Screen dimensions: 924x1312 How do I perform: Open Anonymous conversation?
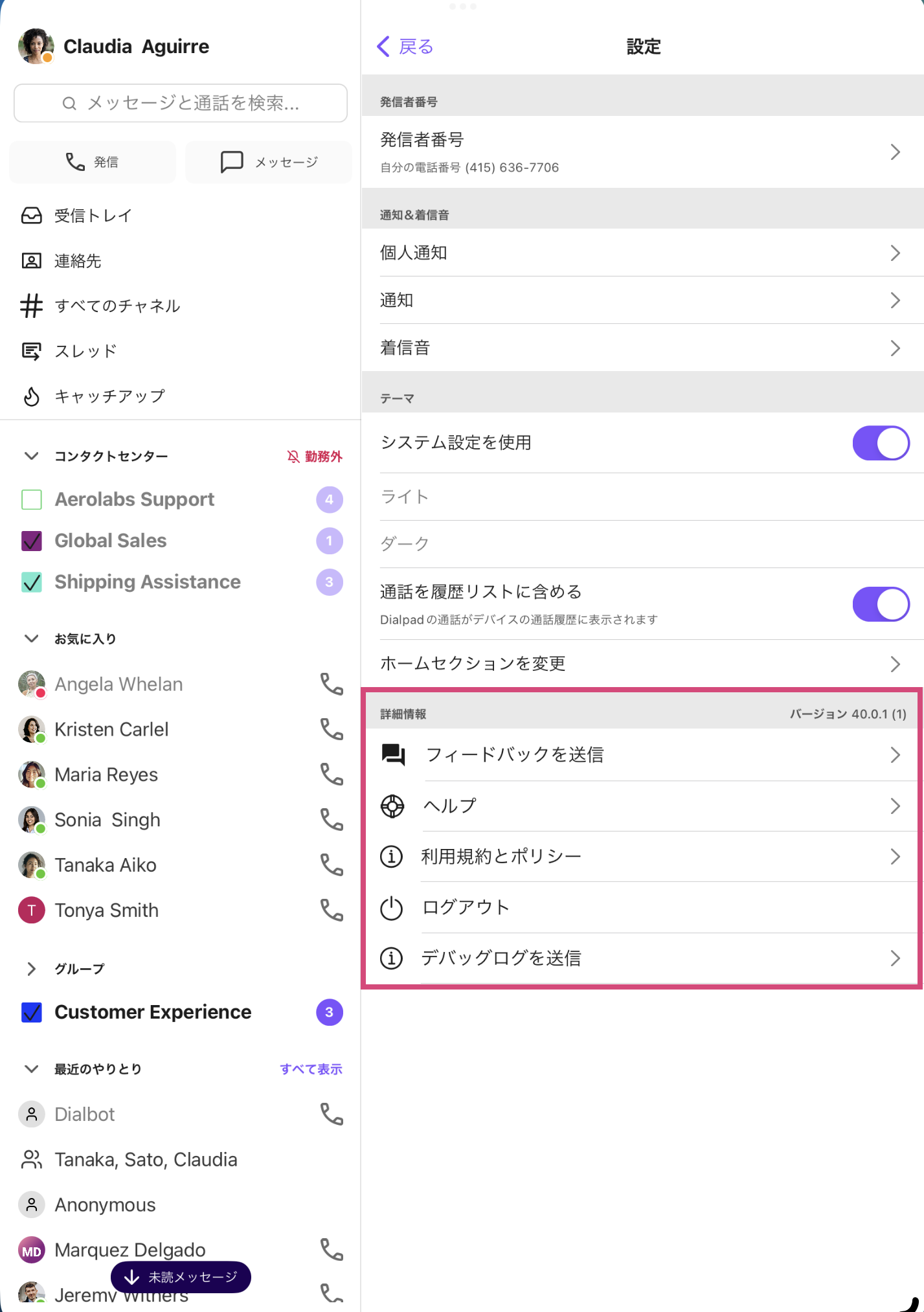105,1205
